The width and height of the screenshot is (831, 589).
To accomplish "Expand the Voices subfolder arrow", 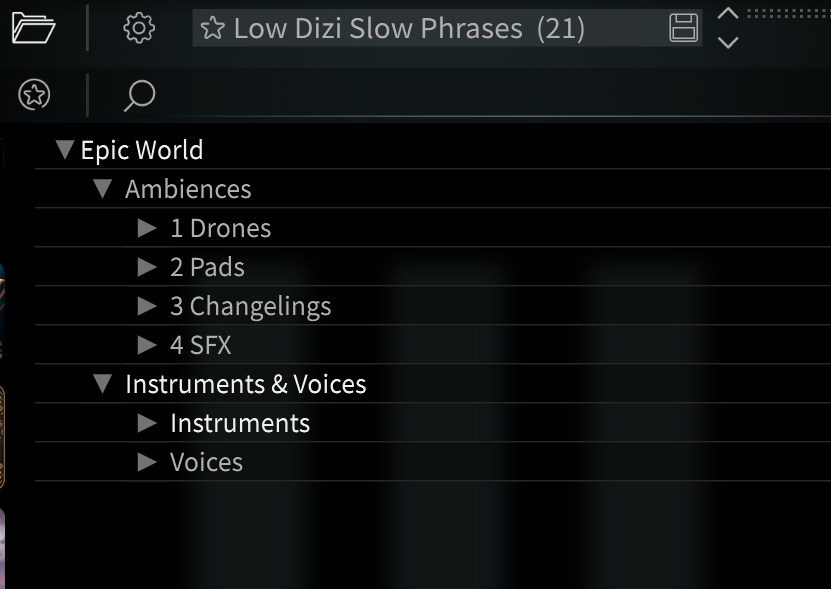I will (147, 462).
